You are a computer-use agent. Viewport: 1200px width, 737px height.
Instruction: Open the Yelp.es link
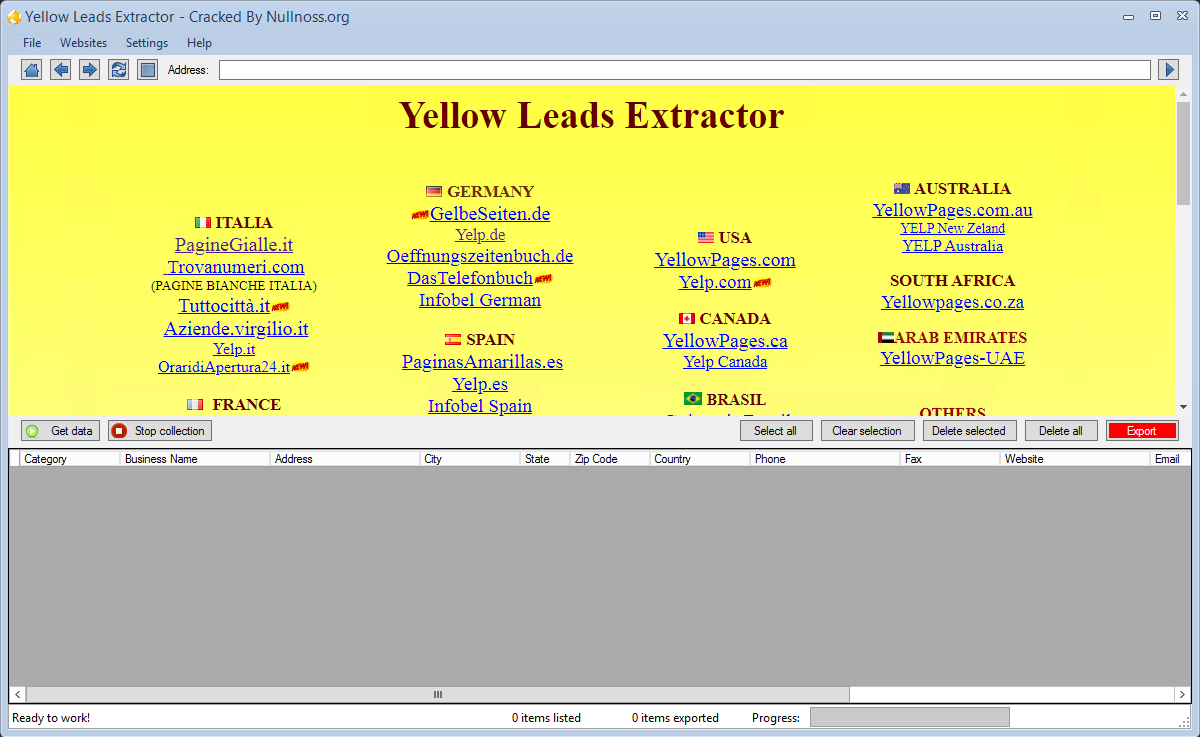pos(480,384)
